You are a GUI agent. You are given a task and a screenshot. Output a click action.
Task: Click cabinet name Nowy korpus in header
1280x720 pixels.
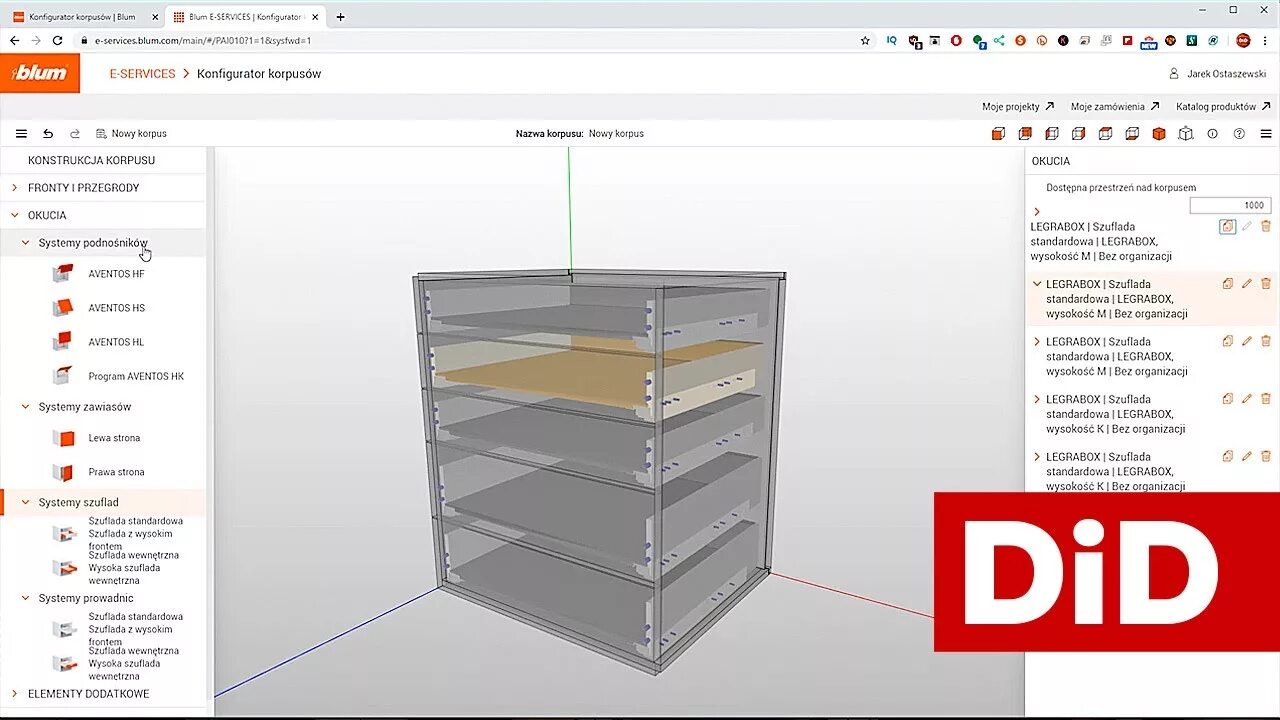coord(616,133)
